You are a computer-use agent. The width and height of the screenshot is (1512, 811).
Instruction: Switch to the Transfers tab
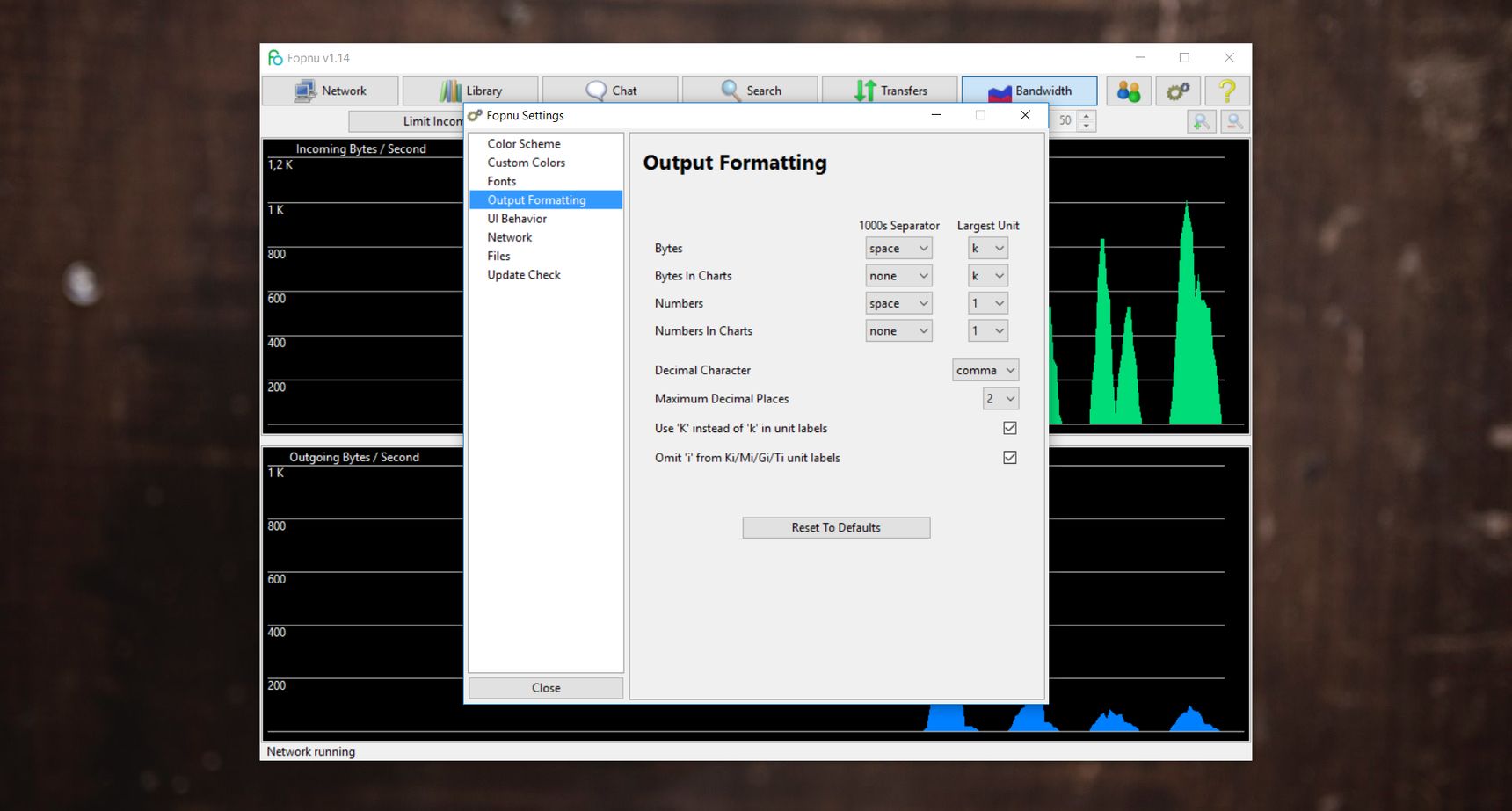coord(890,91)
